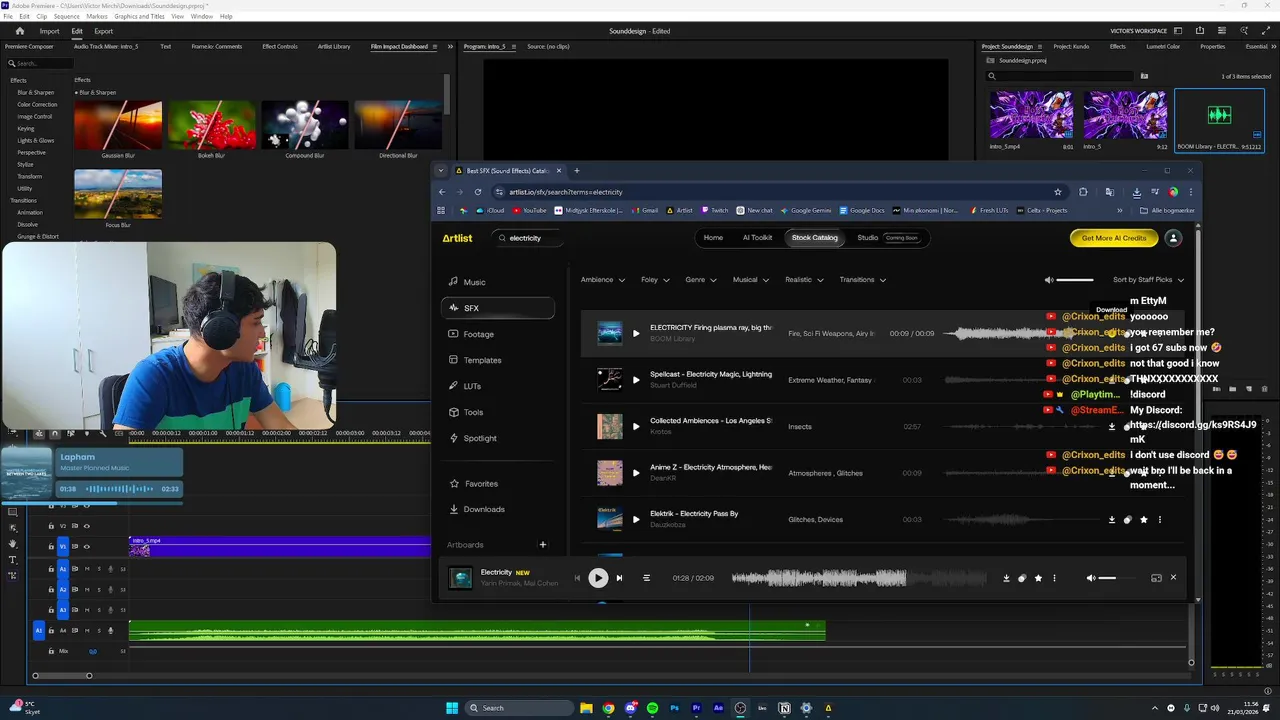Go to Artlist Home nav link
The height and width of the screenshot is (720, 1280).
tap(713, 238)
